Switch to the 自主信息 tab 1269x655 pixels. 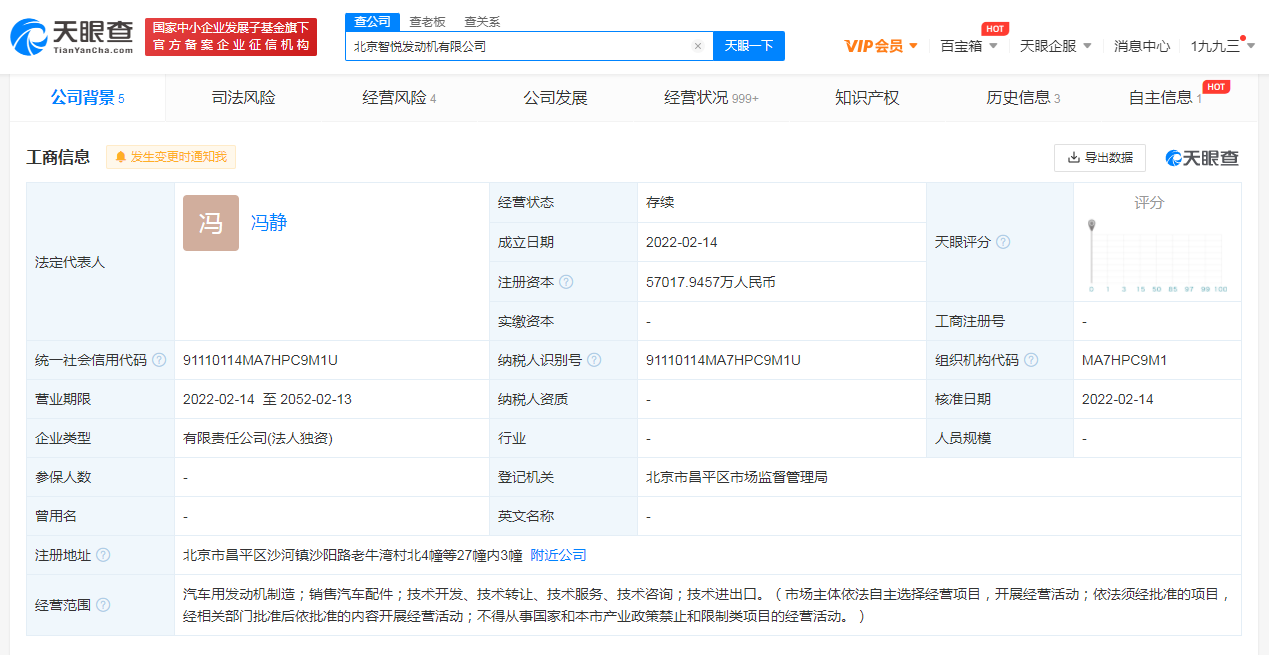pyautogui.click(x=1165, y=98)
